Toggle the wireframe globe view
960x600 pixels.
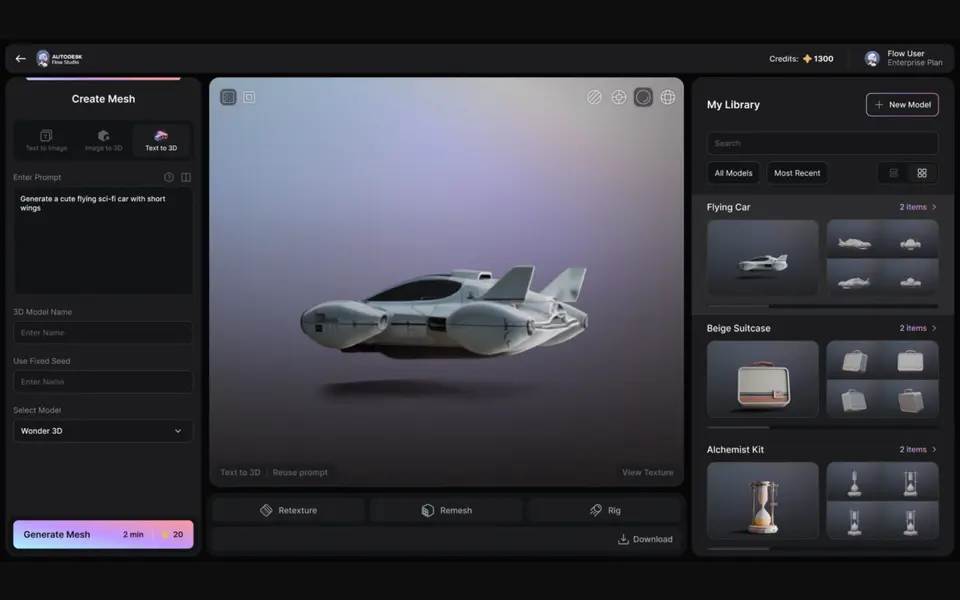pyautogui.click(x=667, y=97)
